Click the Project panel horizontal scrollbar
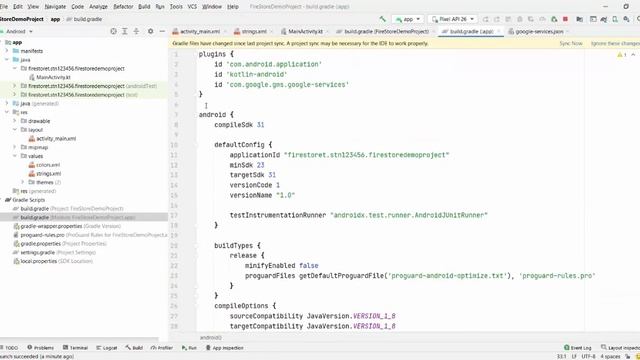Image resolution: width=640 pixels, height=360 pixels. click(x=79, y=339)
